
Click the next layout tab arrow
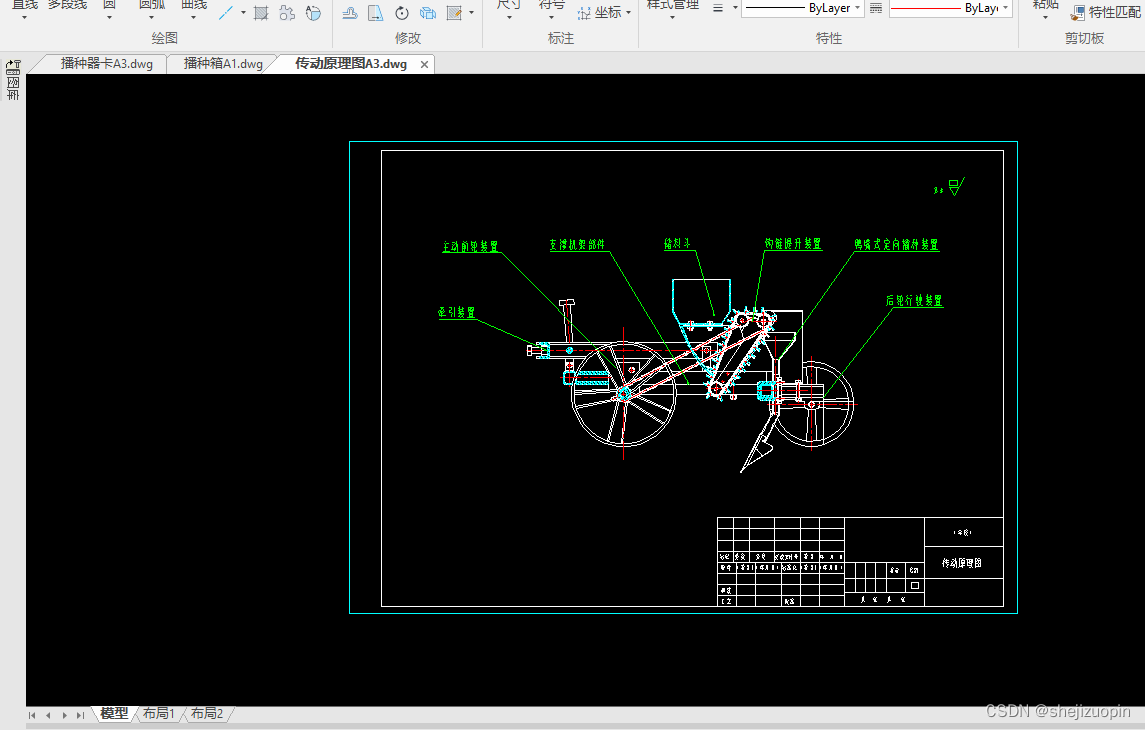click(x=64, y=715)
